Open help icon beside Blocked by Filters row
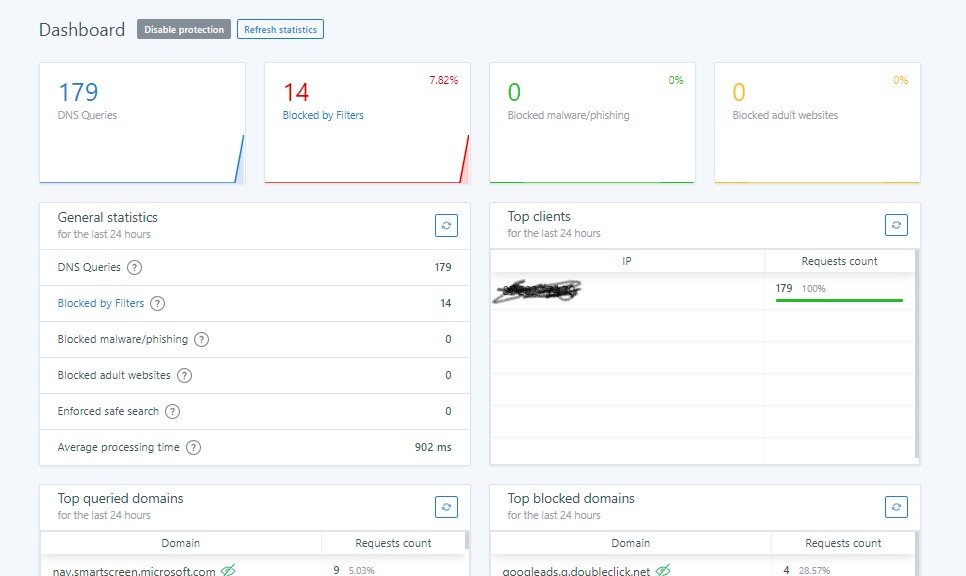966x576 pixels. tap(158, 303)
